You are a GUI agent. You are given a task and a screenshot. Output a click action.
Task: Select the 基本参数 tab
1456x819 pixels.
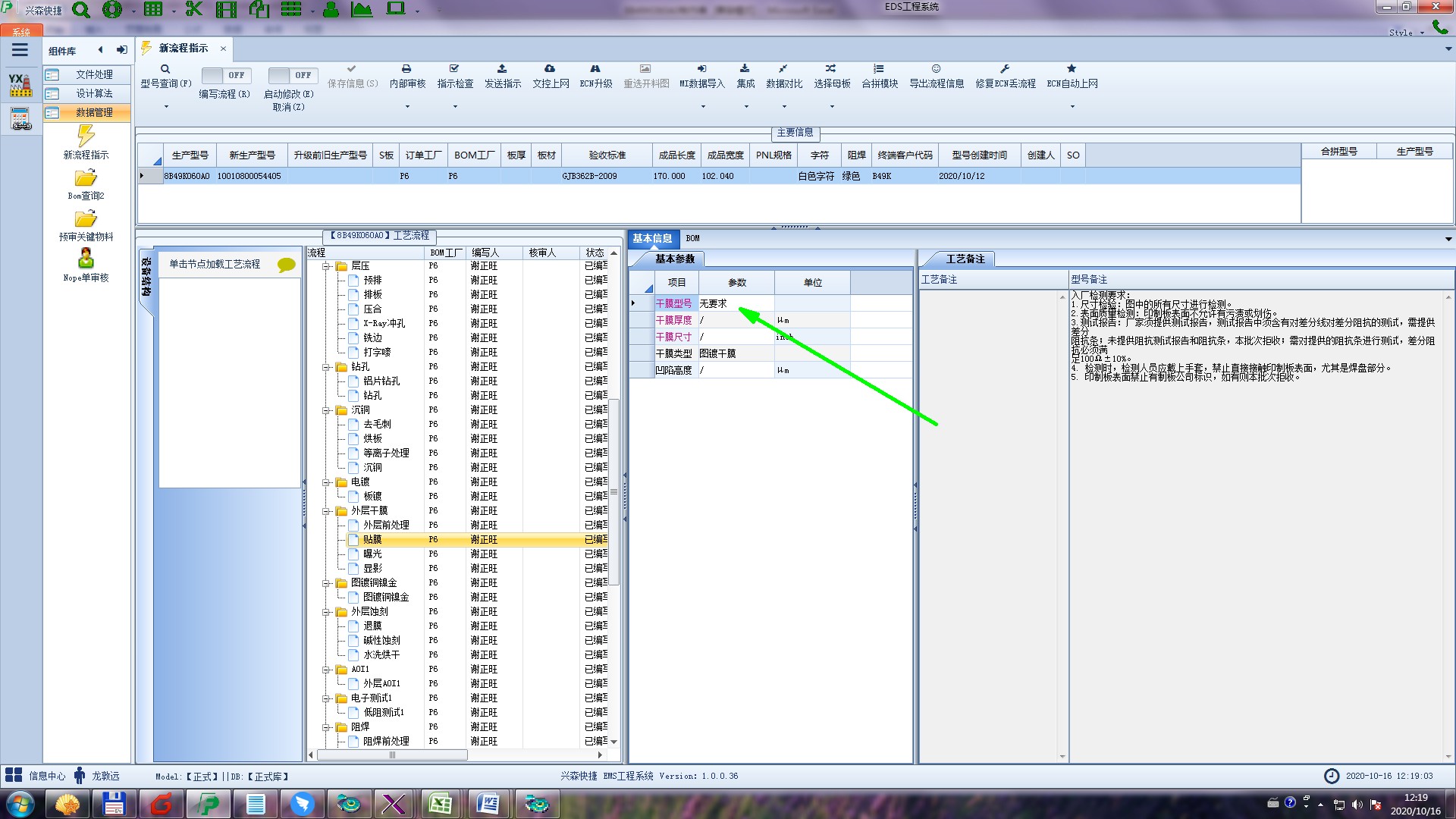pyautogui.click(x=674, y=259)
